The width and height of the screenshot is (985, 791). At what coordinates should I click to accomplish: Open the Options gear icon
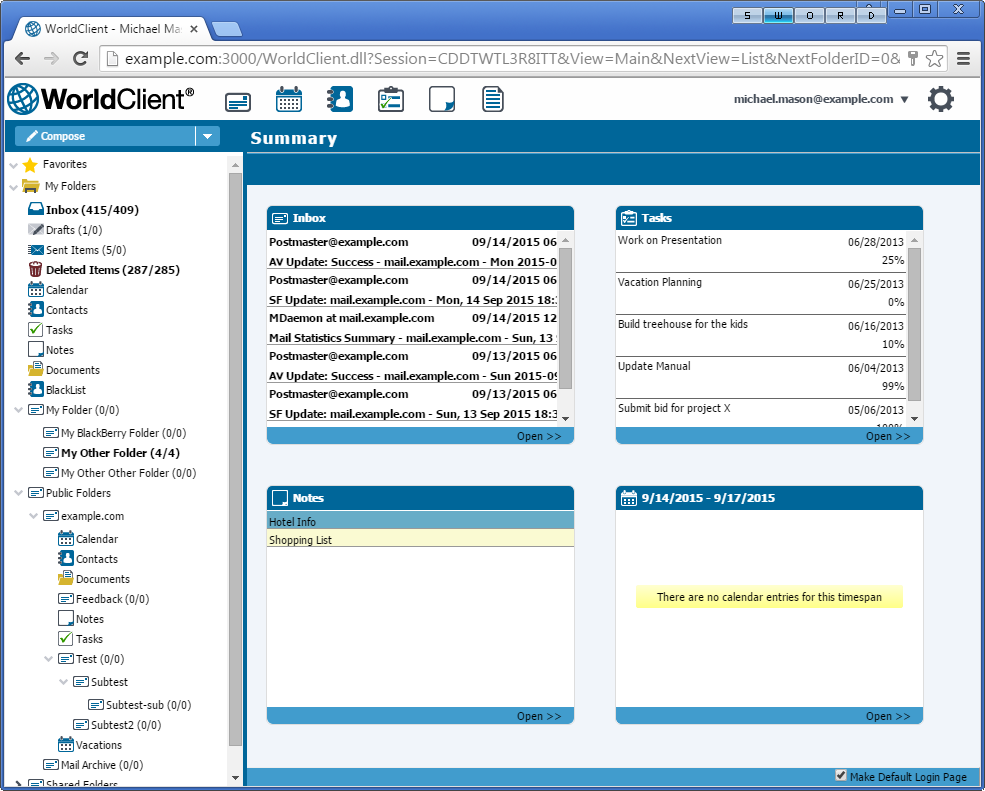[x=941, y=100]
